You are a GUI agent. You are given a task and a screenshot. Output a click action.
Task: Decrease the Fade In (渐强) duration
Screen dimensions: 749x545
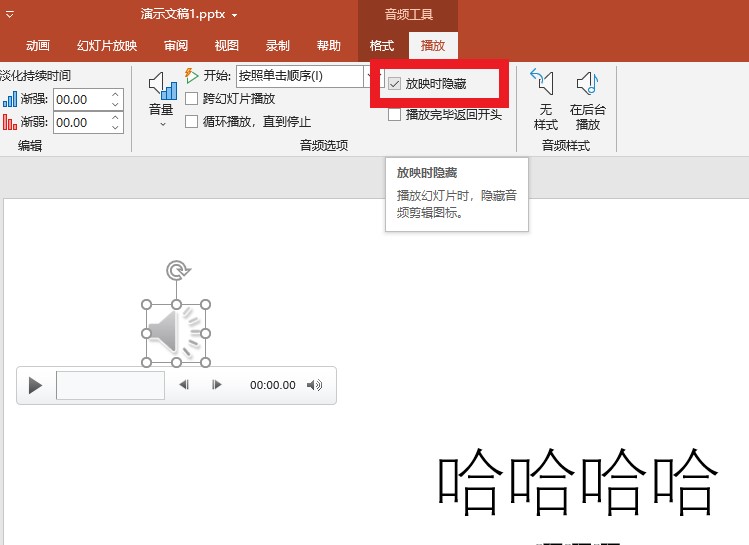pyautogui.click(x=115, y=104)
